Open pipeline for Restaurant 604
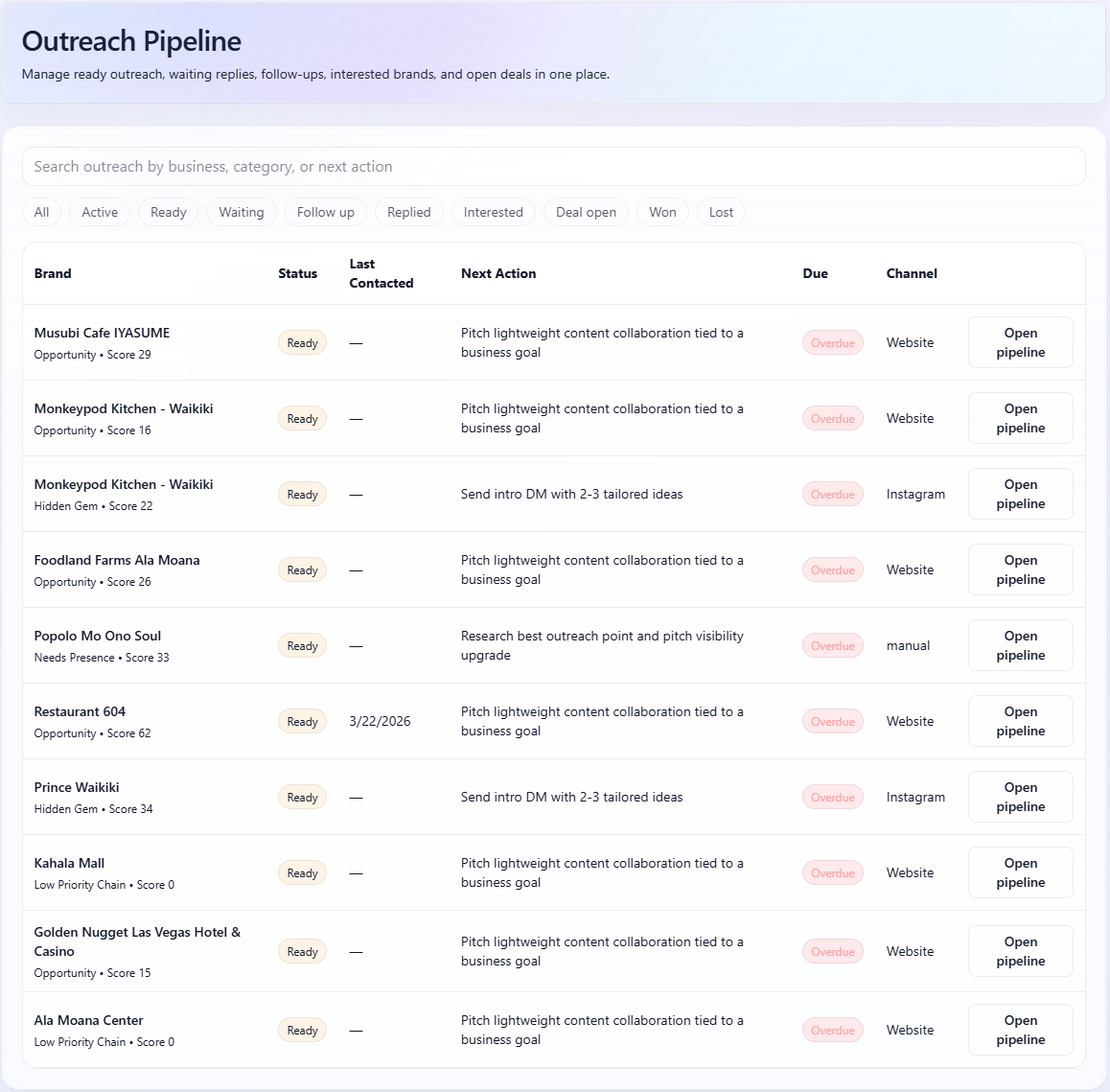 (x=1021, y=722)
